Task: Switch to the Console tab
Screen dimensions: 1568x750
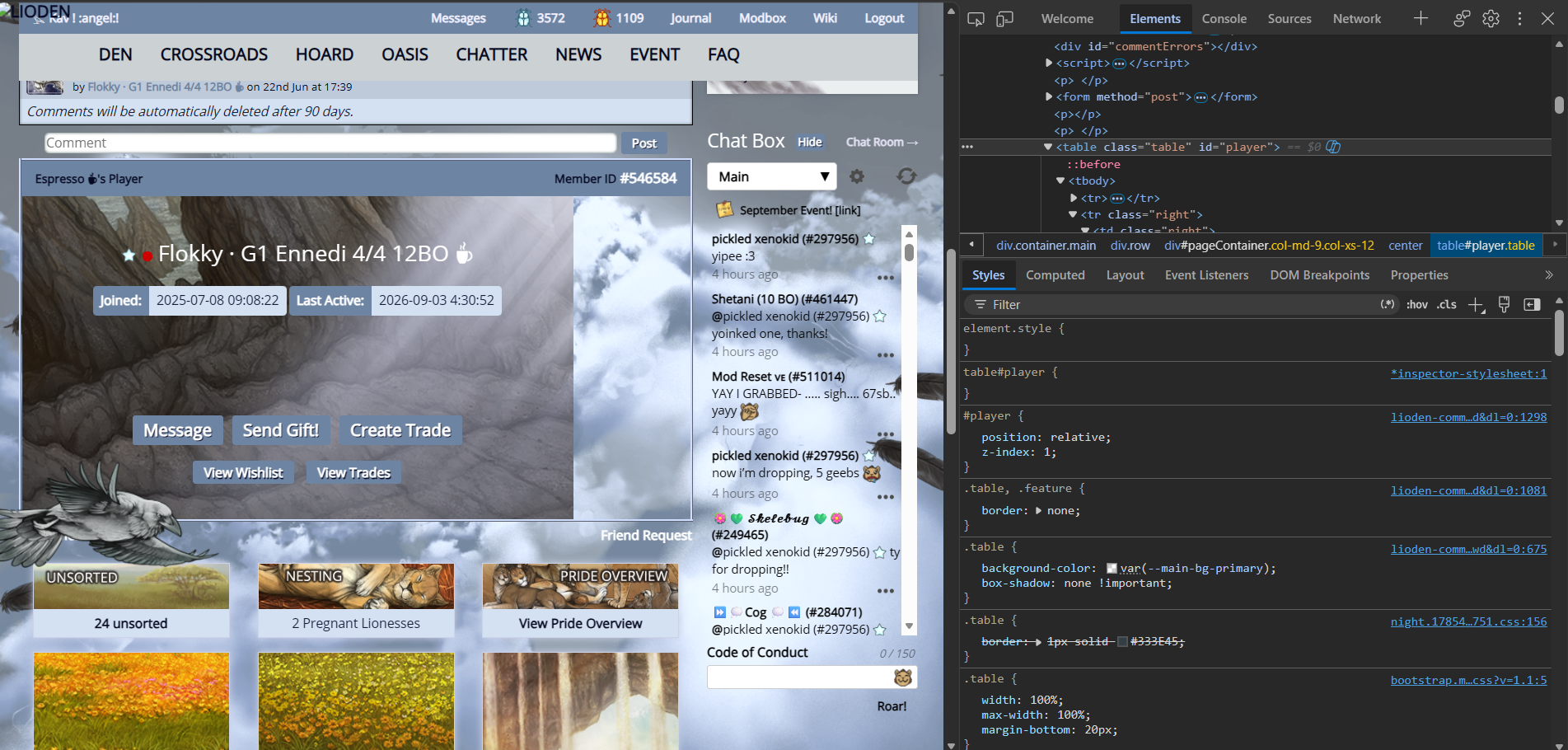Action: click(1224, 18)
